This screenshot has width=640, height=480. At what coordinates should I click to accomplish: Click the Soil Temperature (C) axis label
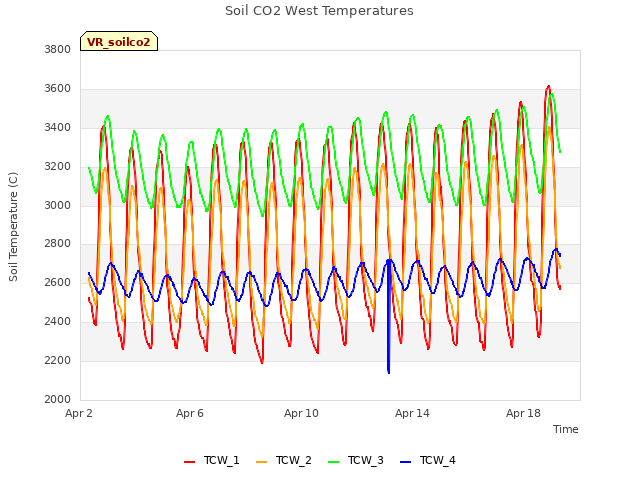tap(13, 227)
